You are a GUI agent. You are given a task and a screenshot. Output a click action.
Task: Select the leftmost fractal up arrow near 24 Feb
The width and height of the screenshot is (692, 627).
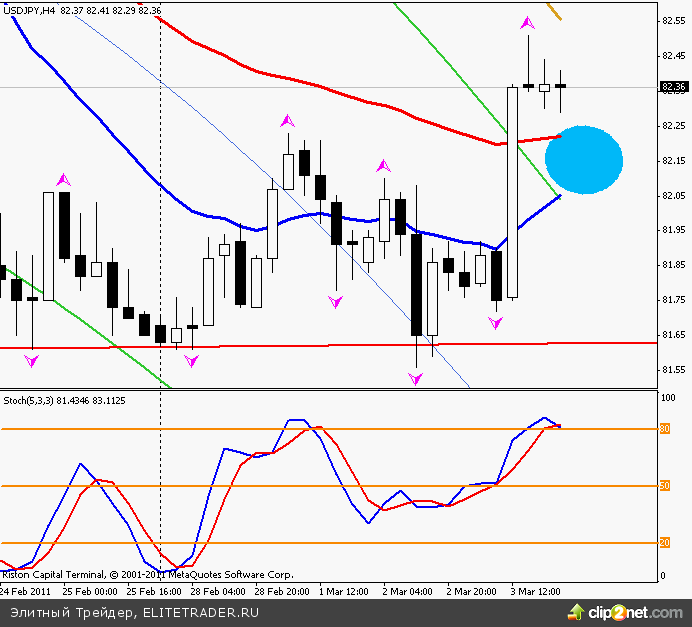64,179
